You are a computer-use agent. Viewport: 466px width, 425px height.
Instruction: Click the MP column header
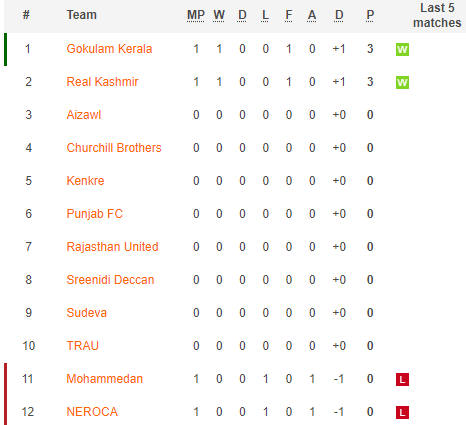point(196,15)
